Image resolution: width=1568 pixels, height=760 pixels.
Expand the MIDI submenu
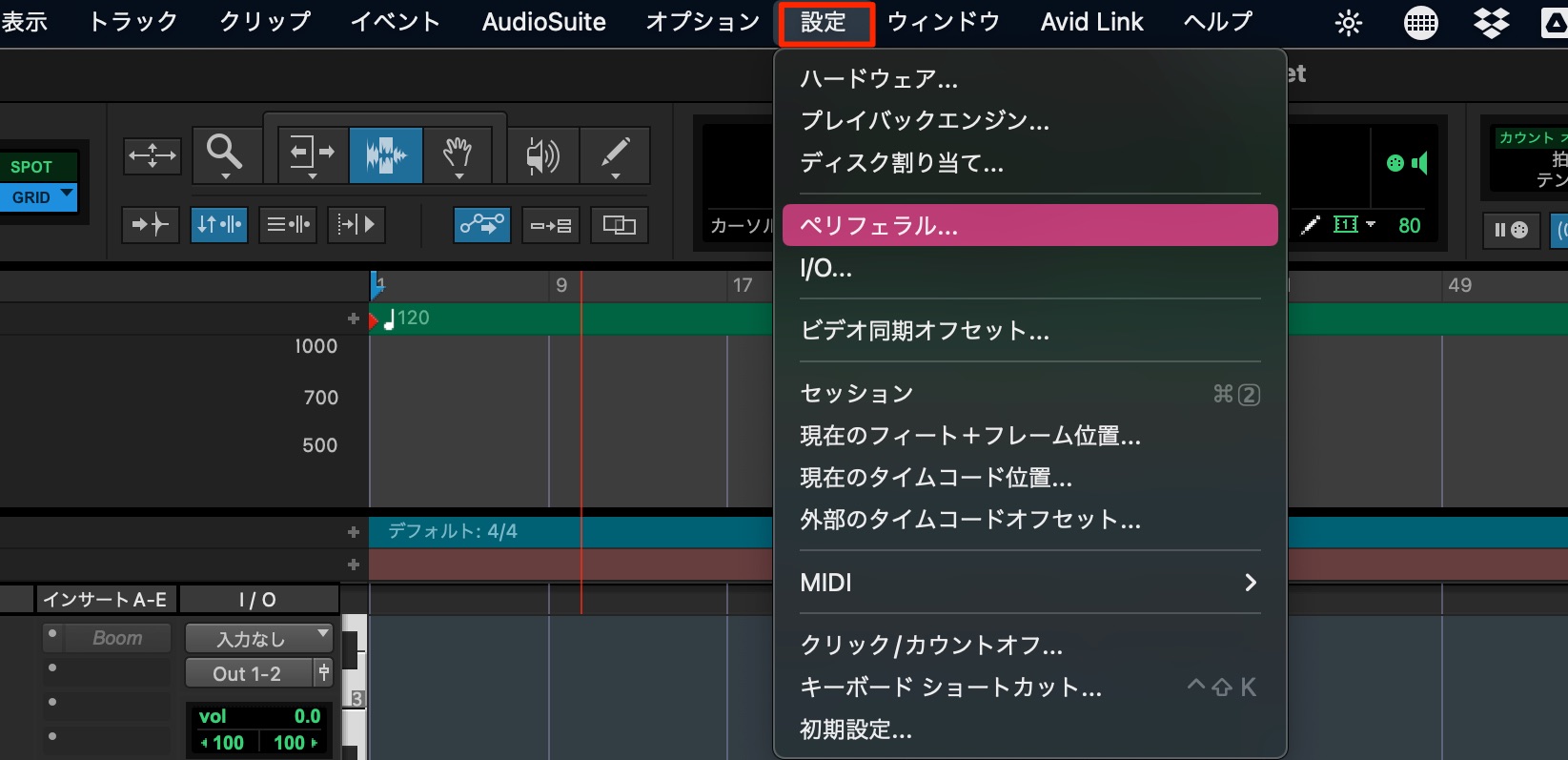1029,583
